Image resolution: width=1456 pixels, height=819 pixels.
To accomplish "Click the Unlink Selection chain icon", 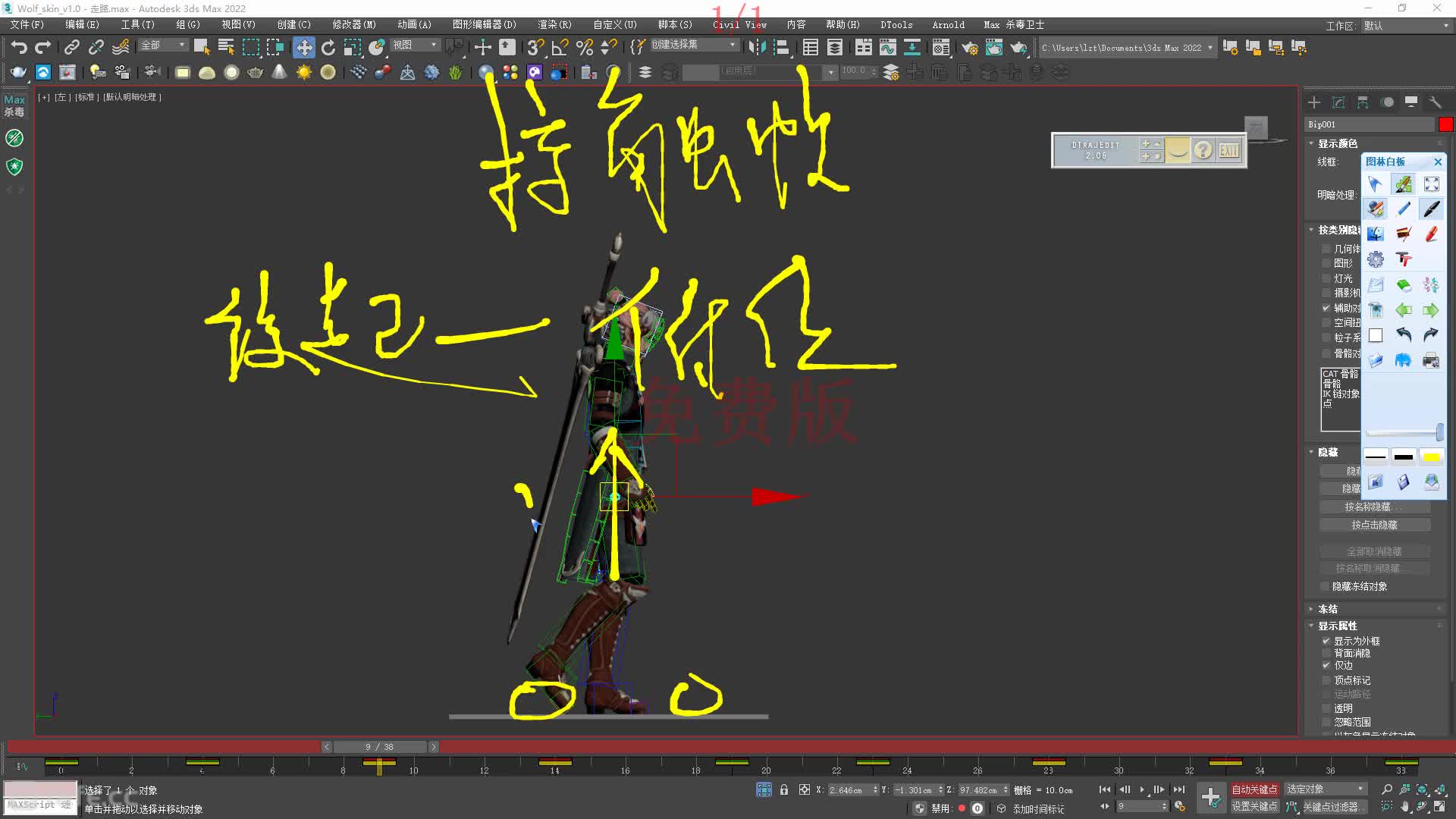I will tap(96, 47).
